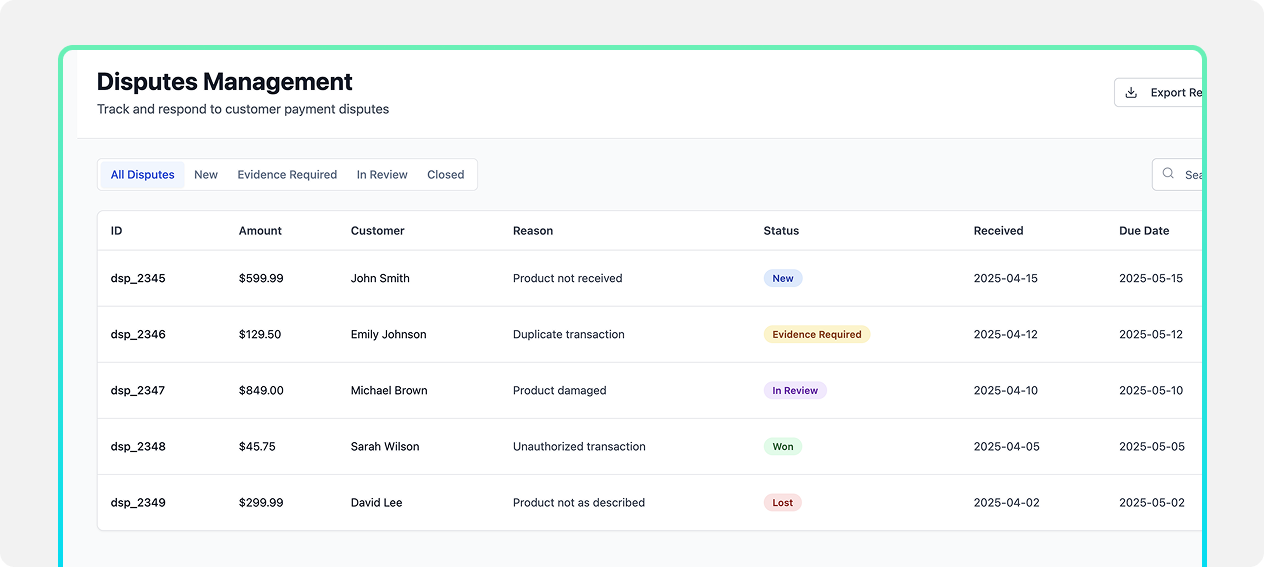Filter by the Closed tab
The image size is (1264, 567).
pyautogui.click(x=445, y=175)
